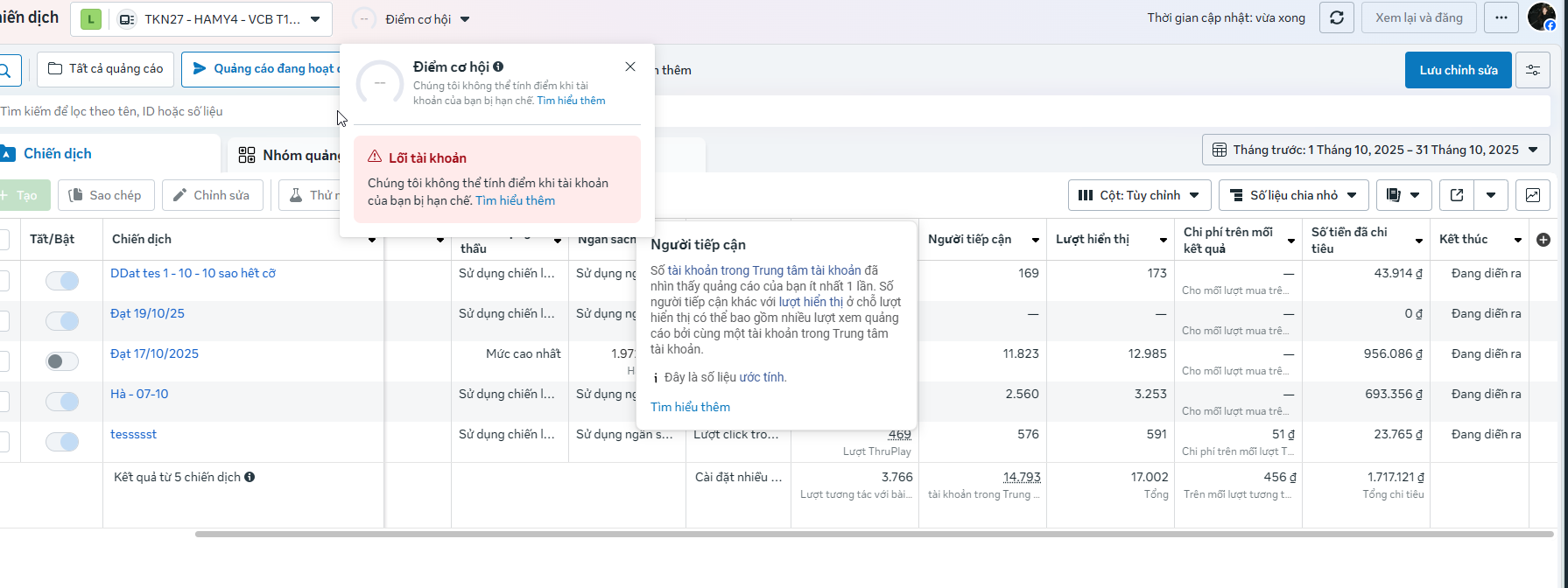Image resolution: width=1568 pixels, height=588 pixels.
Task: Select the Tất cả quảng cáo filter tab
Action: tap(106, 69)
